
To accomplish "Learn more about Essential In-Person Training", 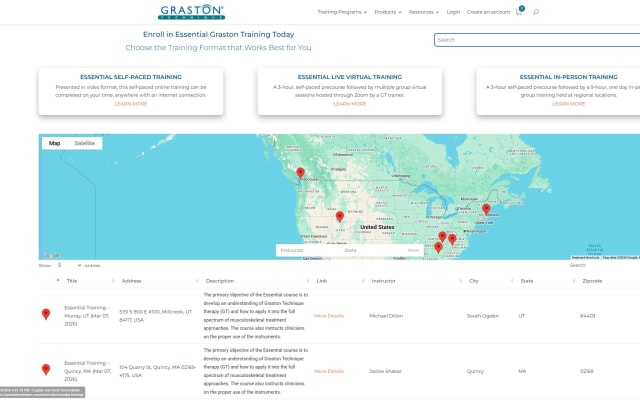I will [x=569, y=104].
